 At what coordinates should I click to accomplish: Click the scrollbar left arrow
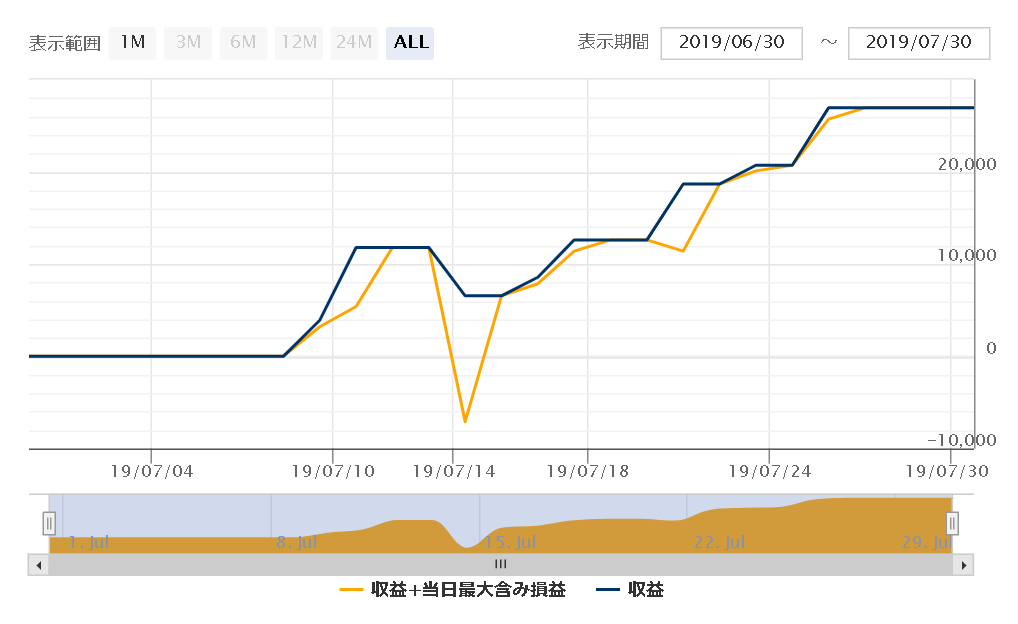[x=39, y=565]
